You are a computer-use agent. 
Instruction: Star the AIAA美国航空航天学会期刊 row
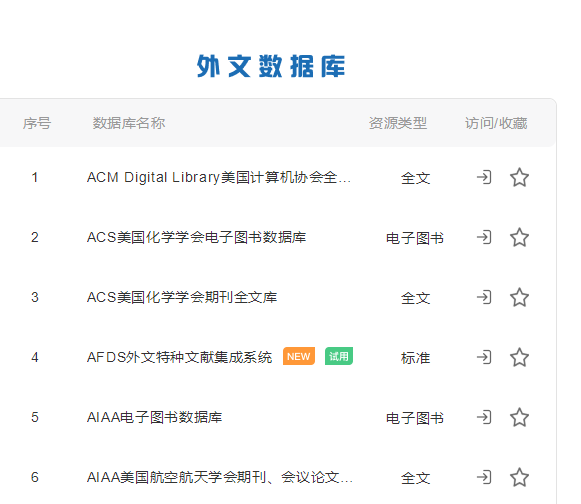519,477
